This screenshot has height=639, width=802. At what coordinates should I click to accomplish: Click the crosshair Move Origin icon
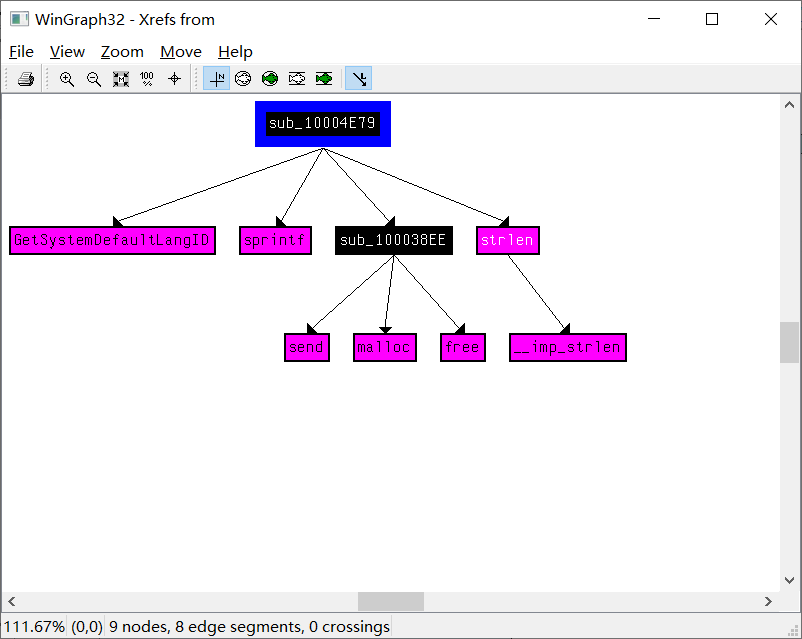[174, 79]
